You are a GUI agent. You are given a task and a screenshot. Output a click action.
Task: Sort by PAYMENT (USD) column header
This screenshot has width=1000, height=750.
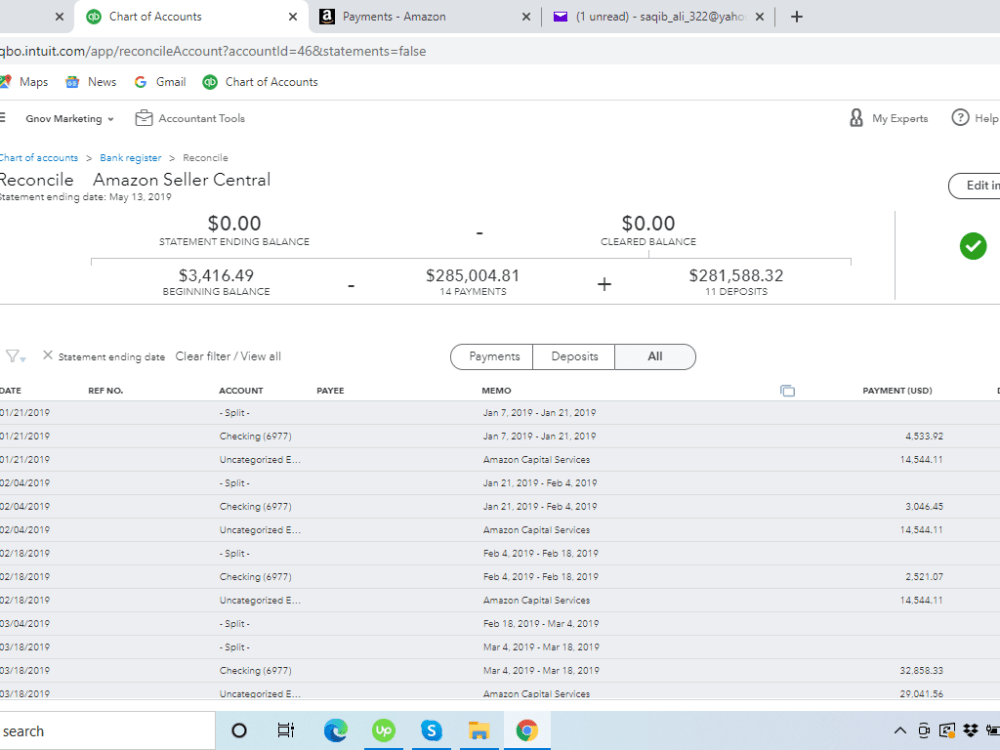tap(897, 390)
